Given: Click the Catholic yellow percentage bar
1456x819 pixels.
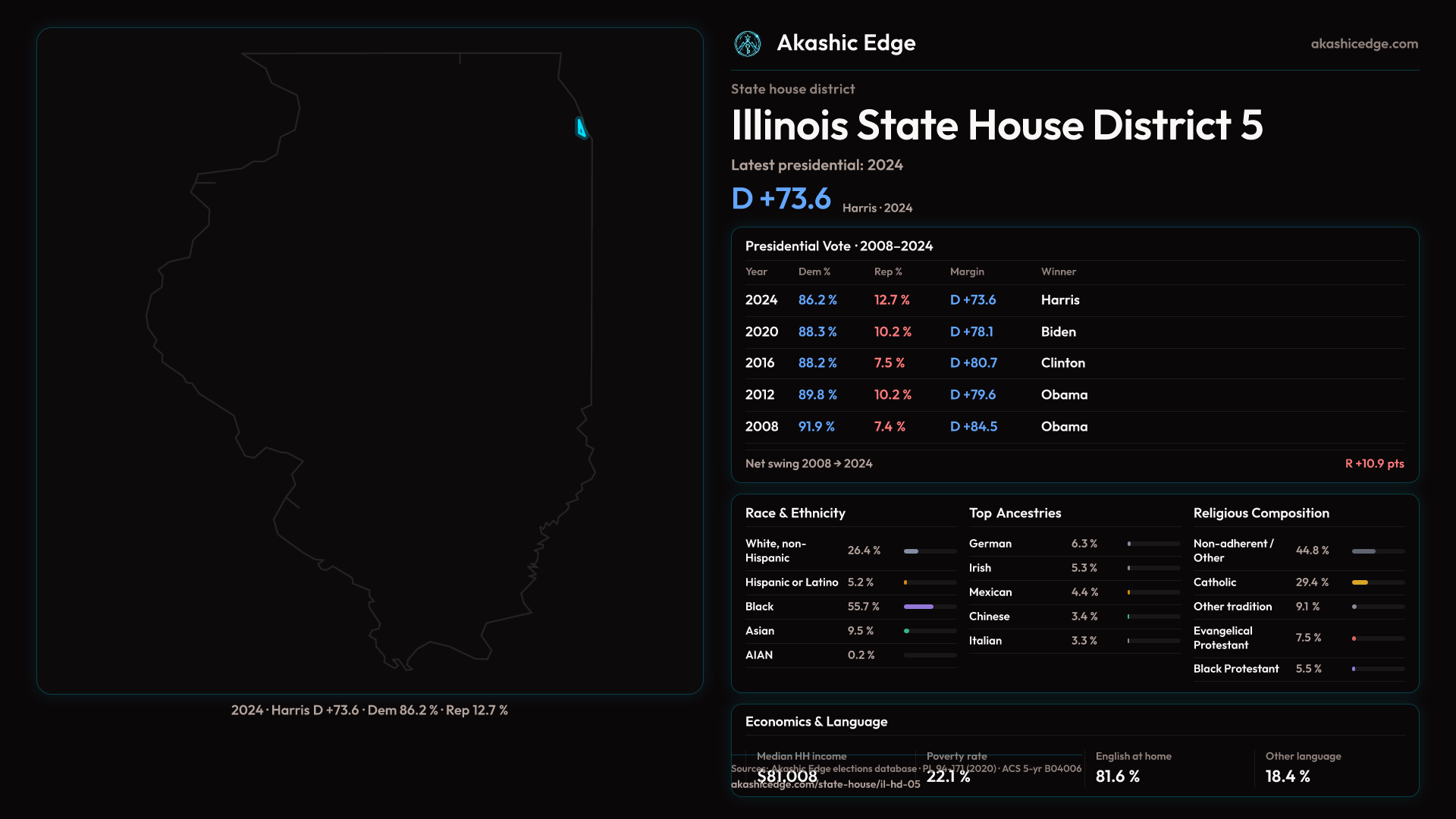Looking at the screenshot, I should tap(1360, 582).
